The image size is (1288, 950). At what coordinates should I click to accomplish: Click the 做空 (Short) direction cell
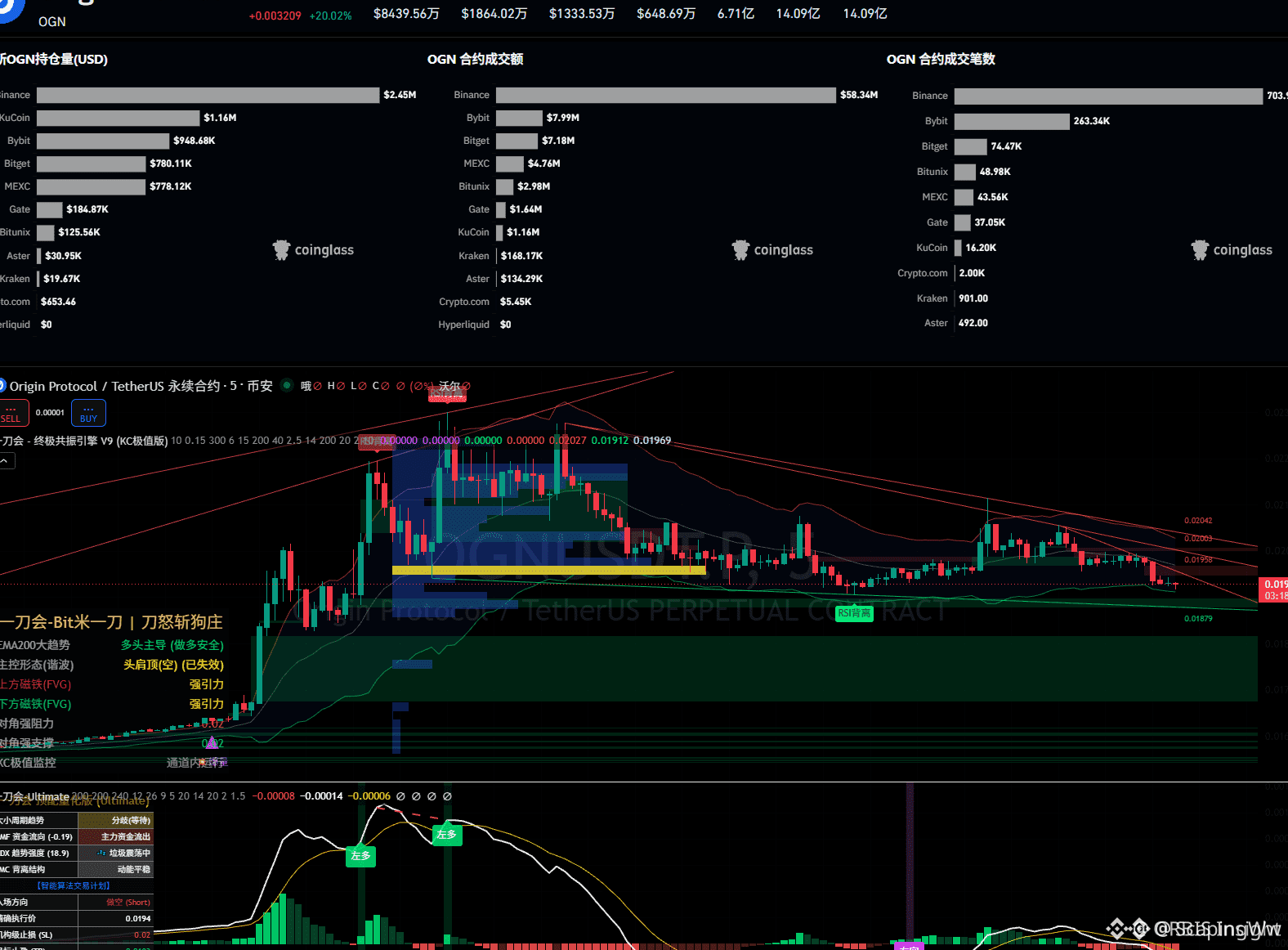pos(115,903)
